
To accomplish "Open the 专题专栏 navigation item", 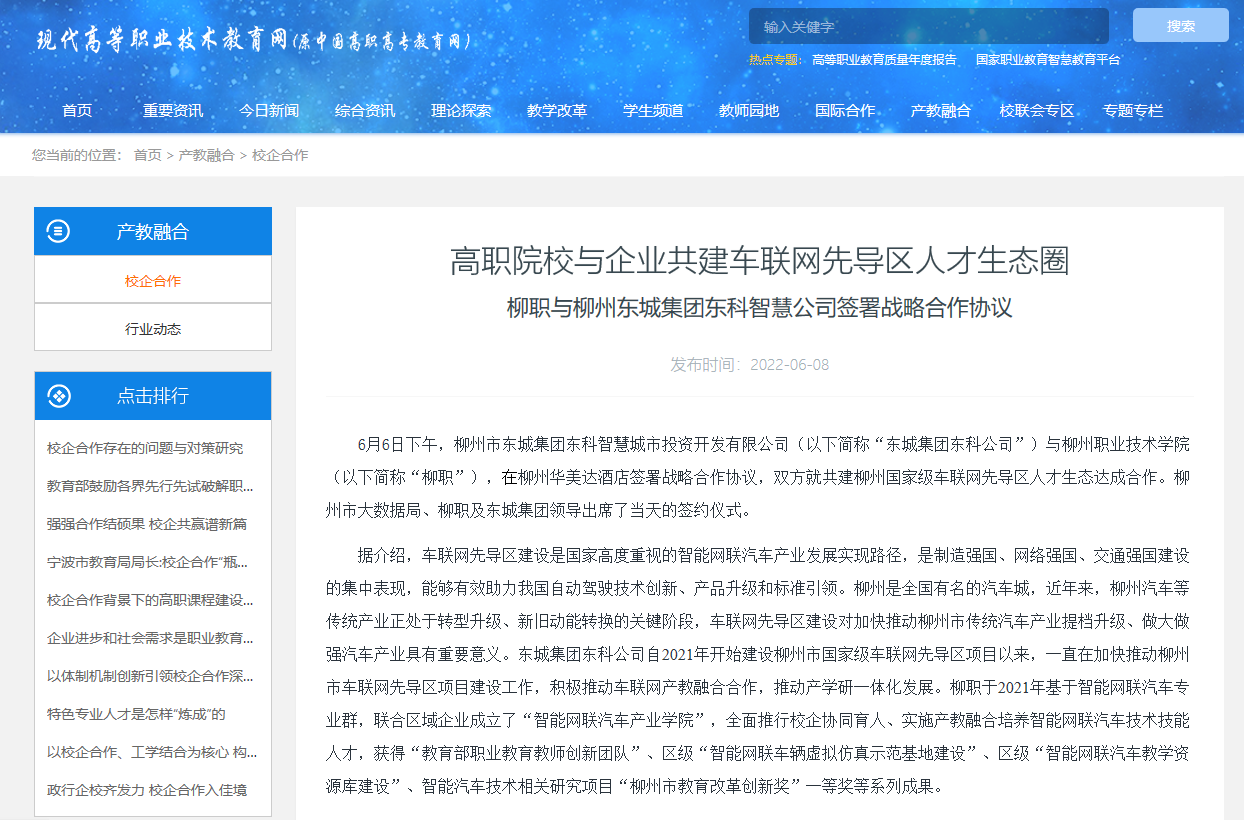I will tap(1133, 111).
